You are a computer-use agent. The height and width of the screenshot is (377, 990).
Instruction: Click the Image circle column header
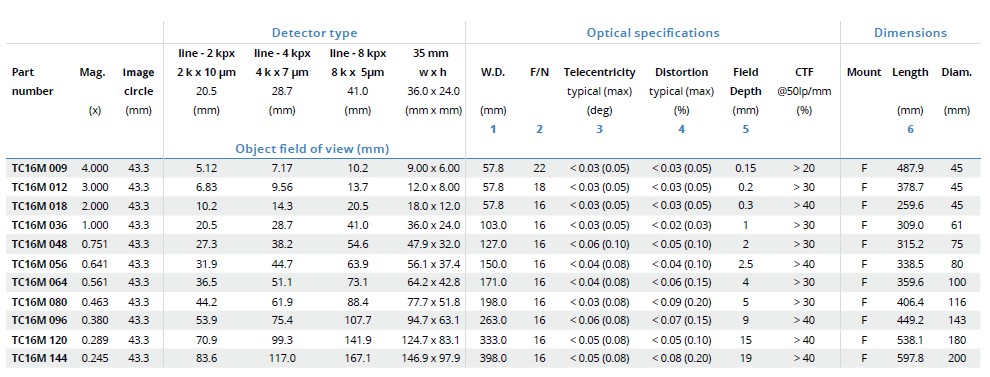click(138, 81)
